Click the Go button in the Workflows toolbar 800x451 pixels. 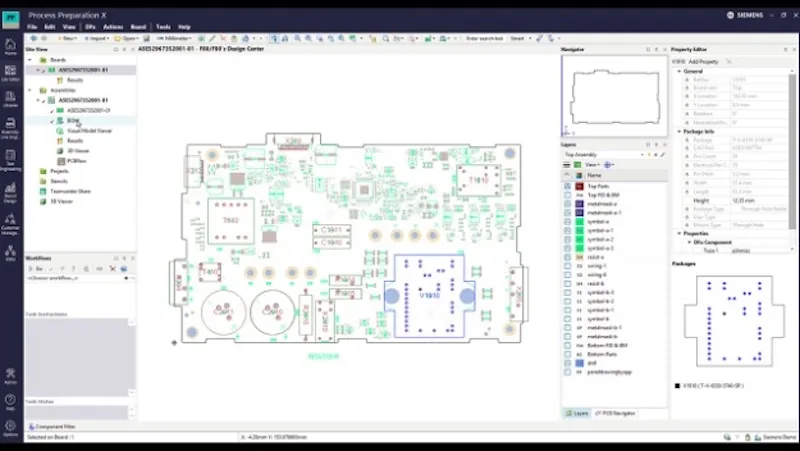click(36, 268)
